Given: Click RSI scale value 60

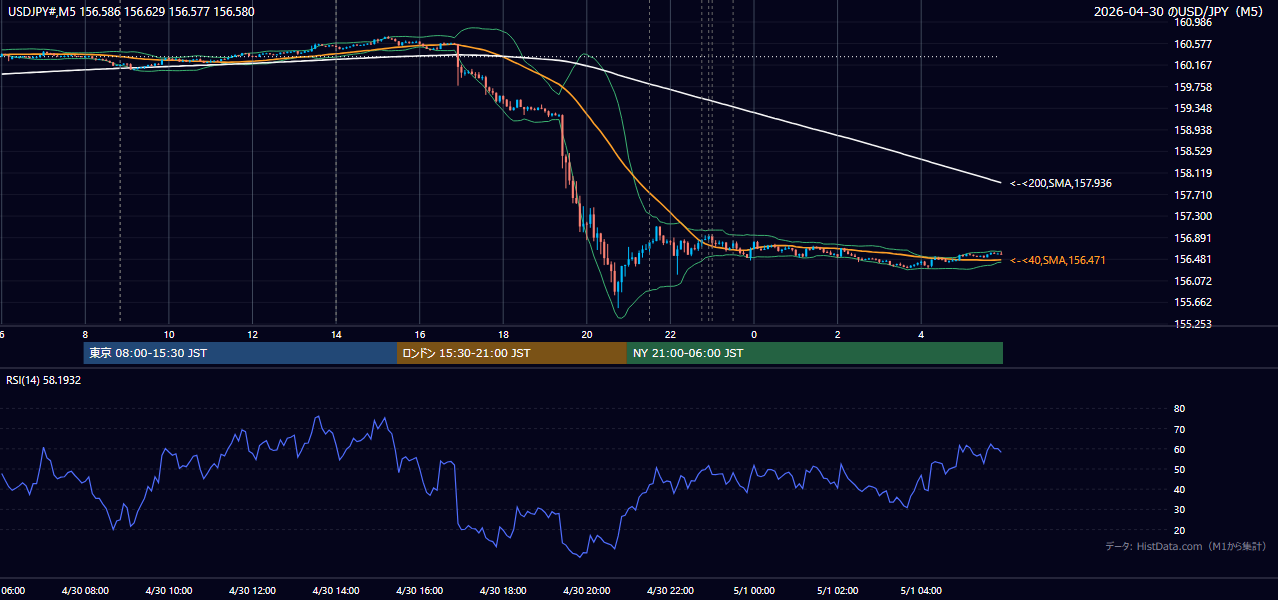Looking at the screenshot, I should point(1179,449).
